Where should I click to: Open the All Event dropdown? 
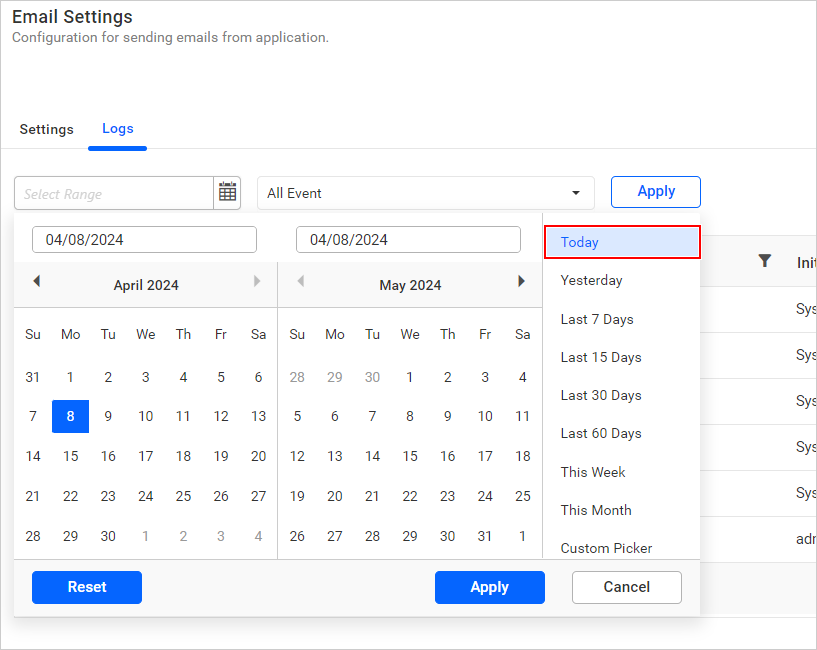[425, 192]
